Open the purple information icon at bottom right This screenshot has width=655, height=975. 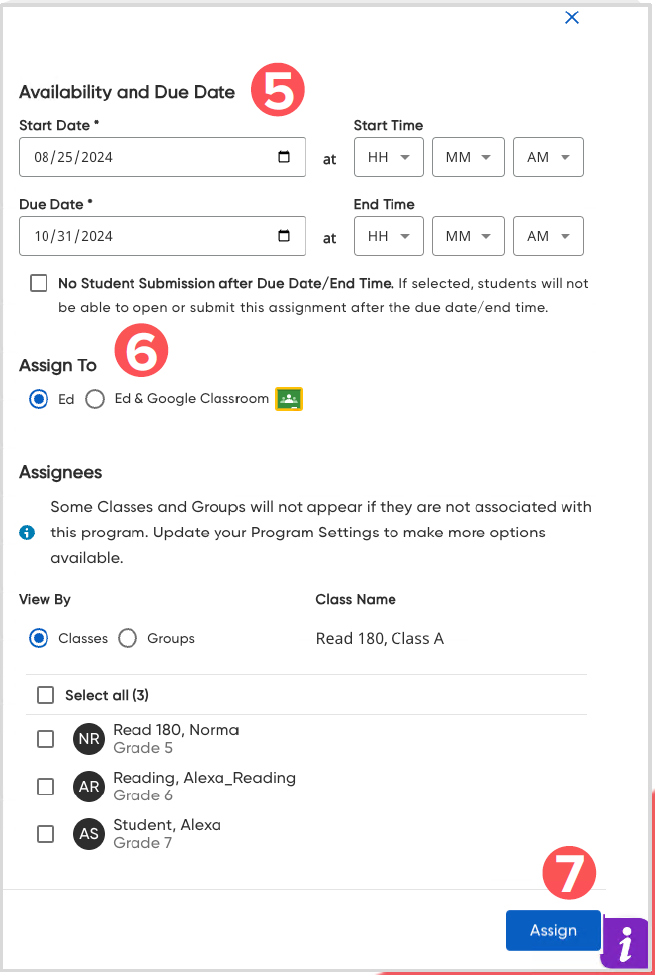(626, 942)
